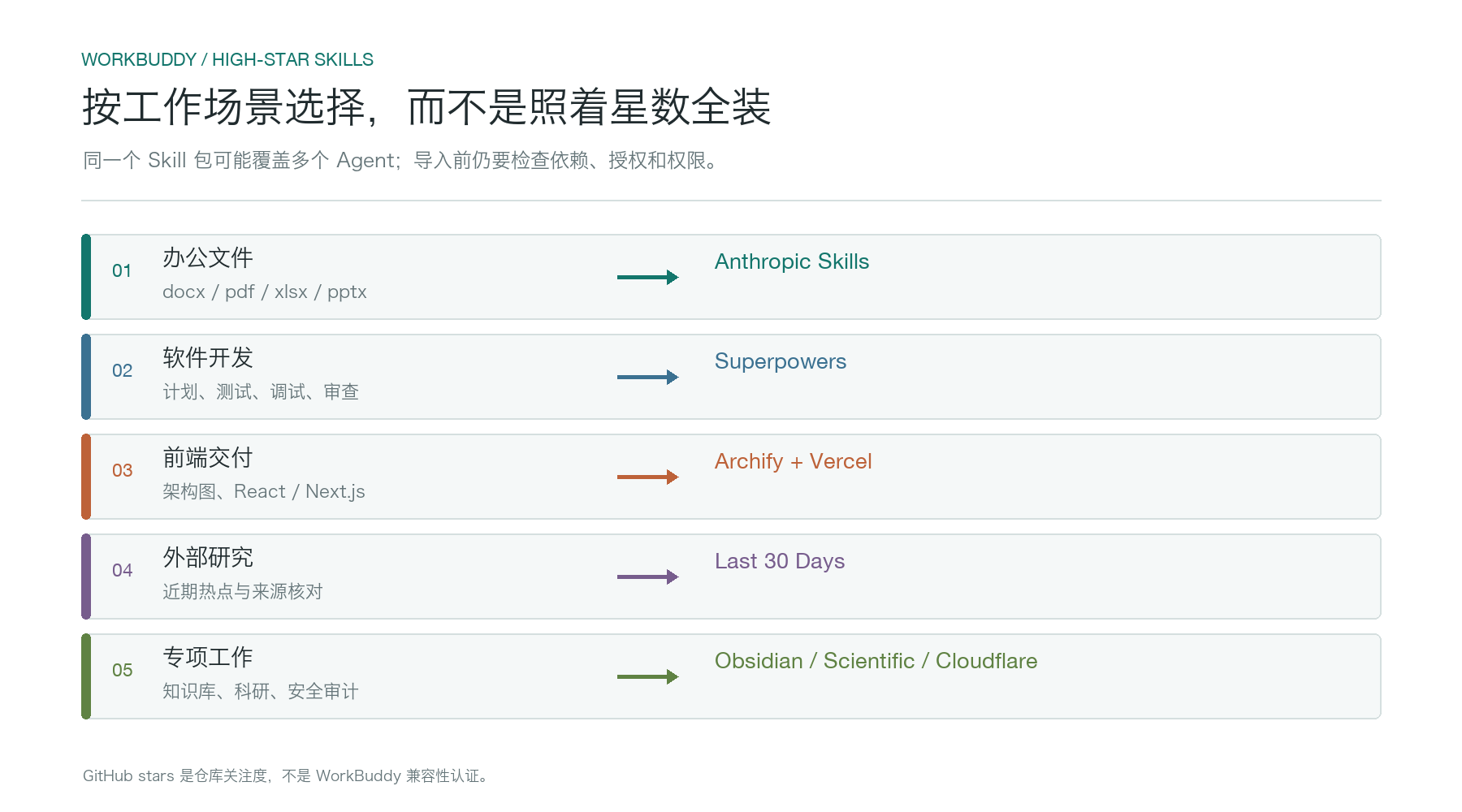The width and height of the screenshot is (1462, 812).
Task: Click the arrow in the 软件开发 row
Action: point(647,377)
